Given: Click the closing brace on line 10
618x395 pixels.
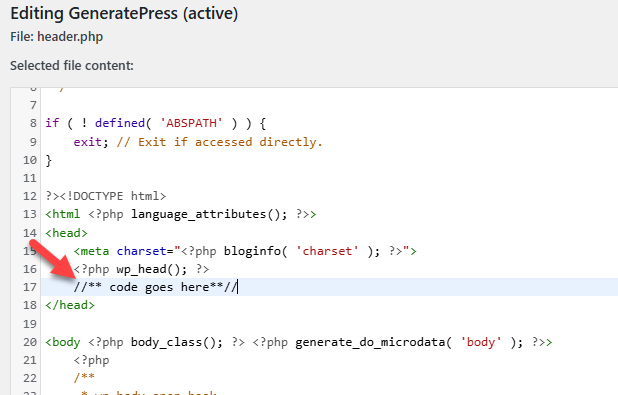Looking at the screenshot, I should (x=48, y=160).
